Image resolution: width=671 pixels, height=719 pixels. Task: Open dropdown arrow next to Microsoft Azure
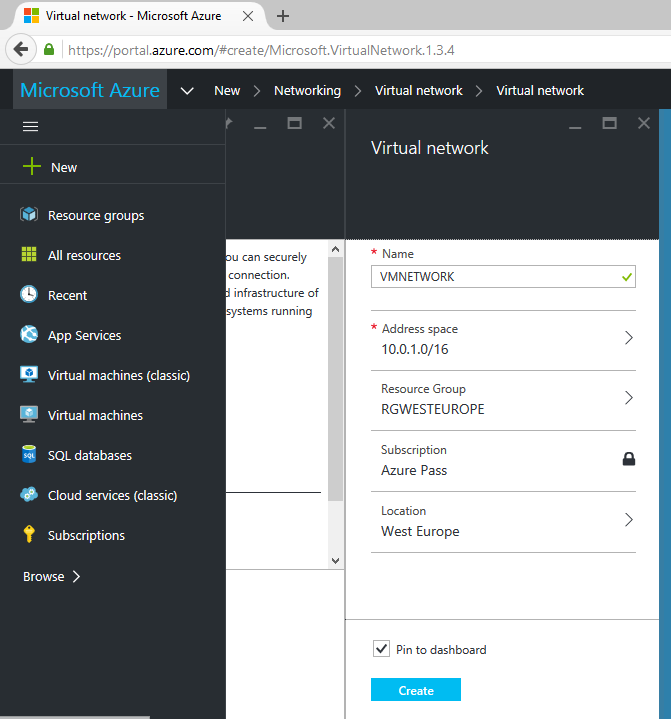[187, 90]
